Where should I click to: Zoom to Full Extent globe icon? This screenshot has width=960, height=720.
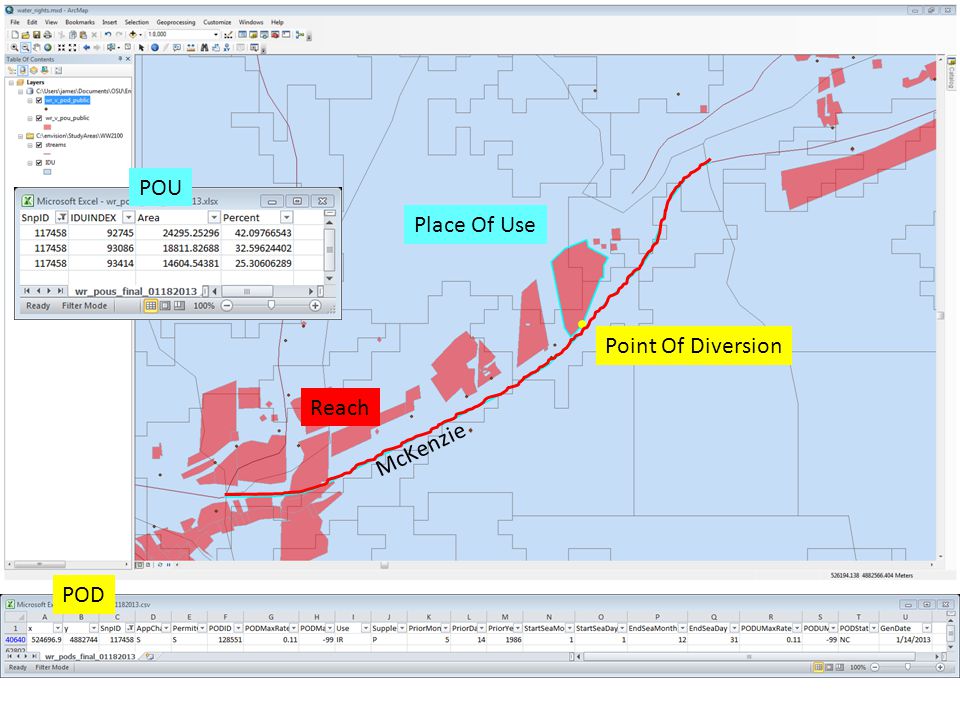(x=48, y=48)
